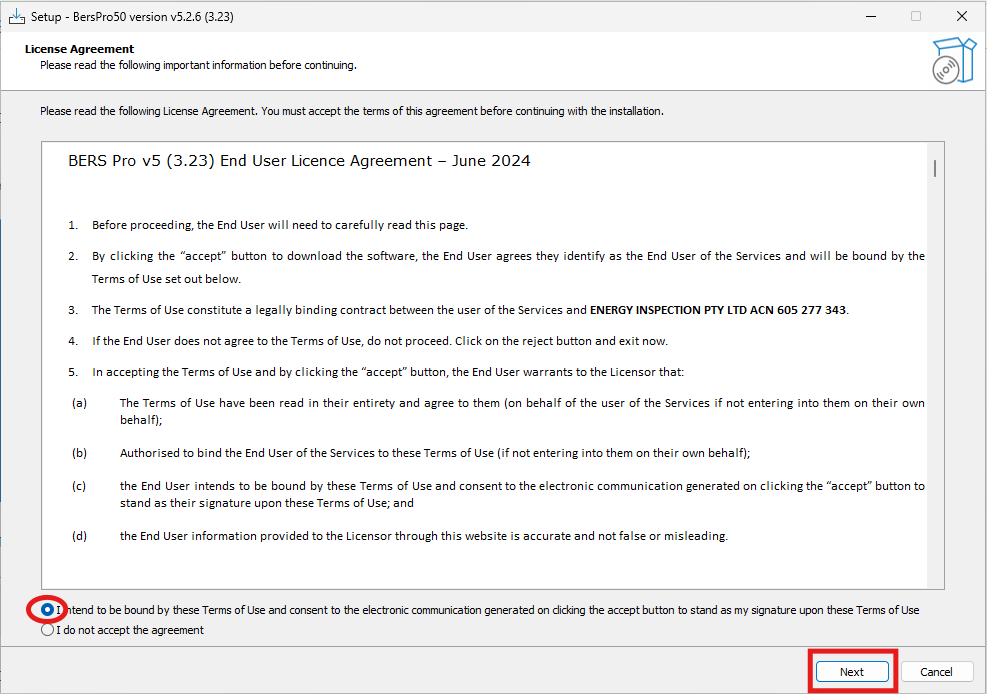The image size is (987, 694).
Task: Select the 'I intend to be bound' radio option
Action: click(x=47, y=610)
